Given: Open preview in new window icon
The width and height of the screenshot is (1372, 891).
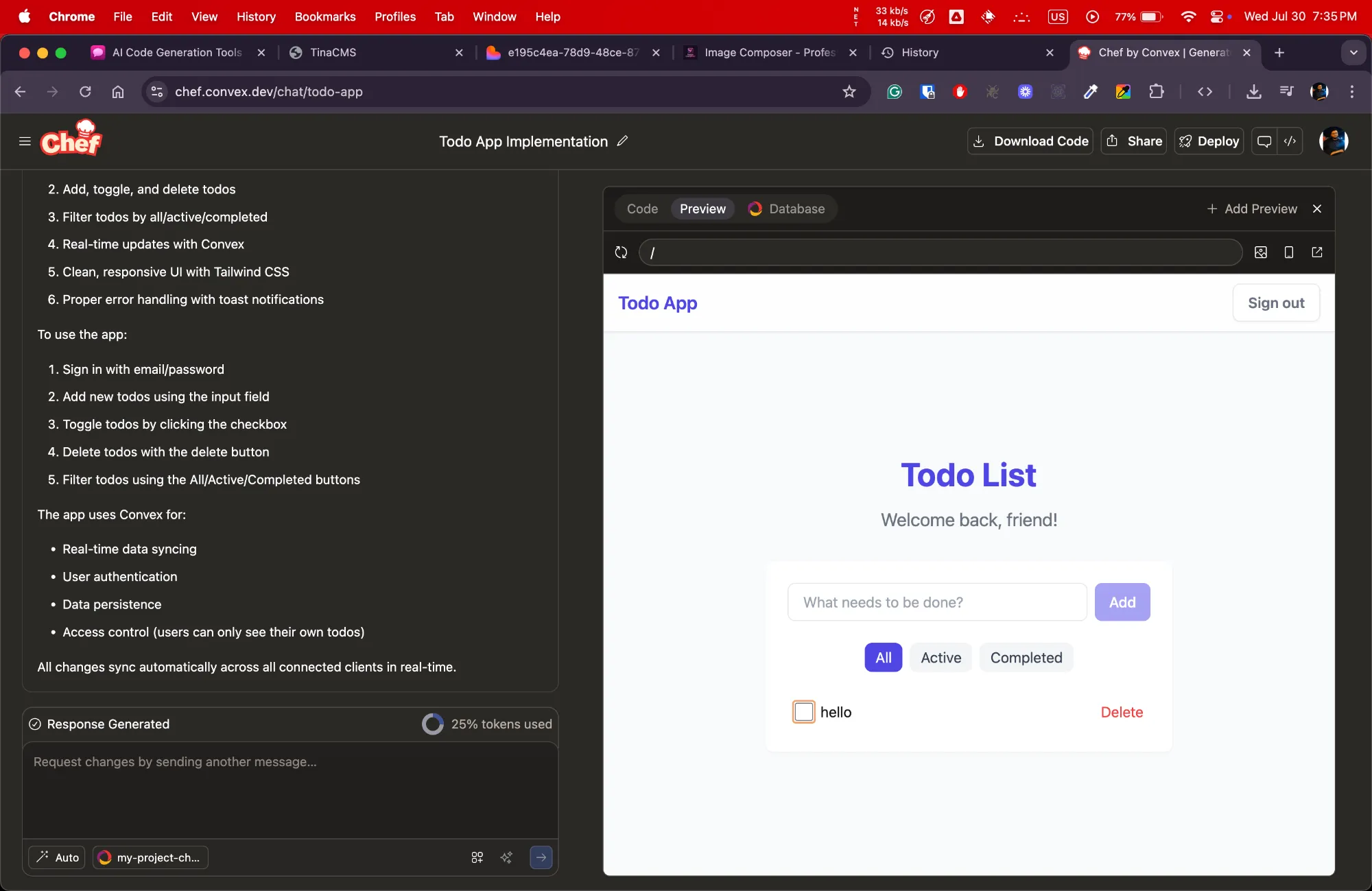Looking at the screenshot, I should (x=1316, y=252).
